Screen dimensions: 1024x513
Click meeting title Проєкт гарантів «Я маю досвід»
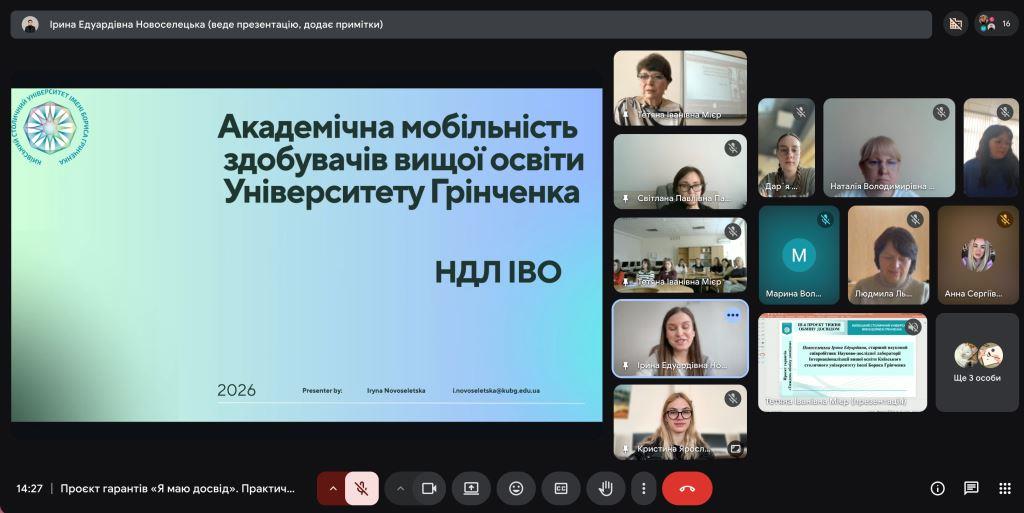pyautogui.click(x=178, y=488)
